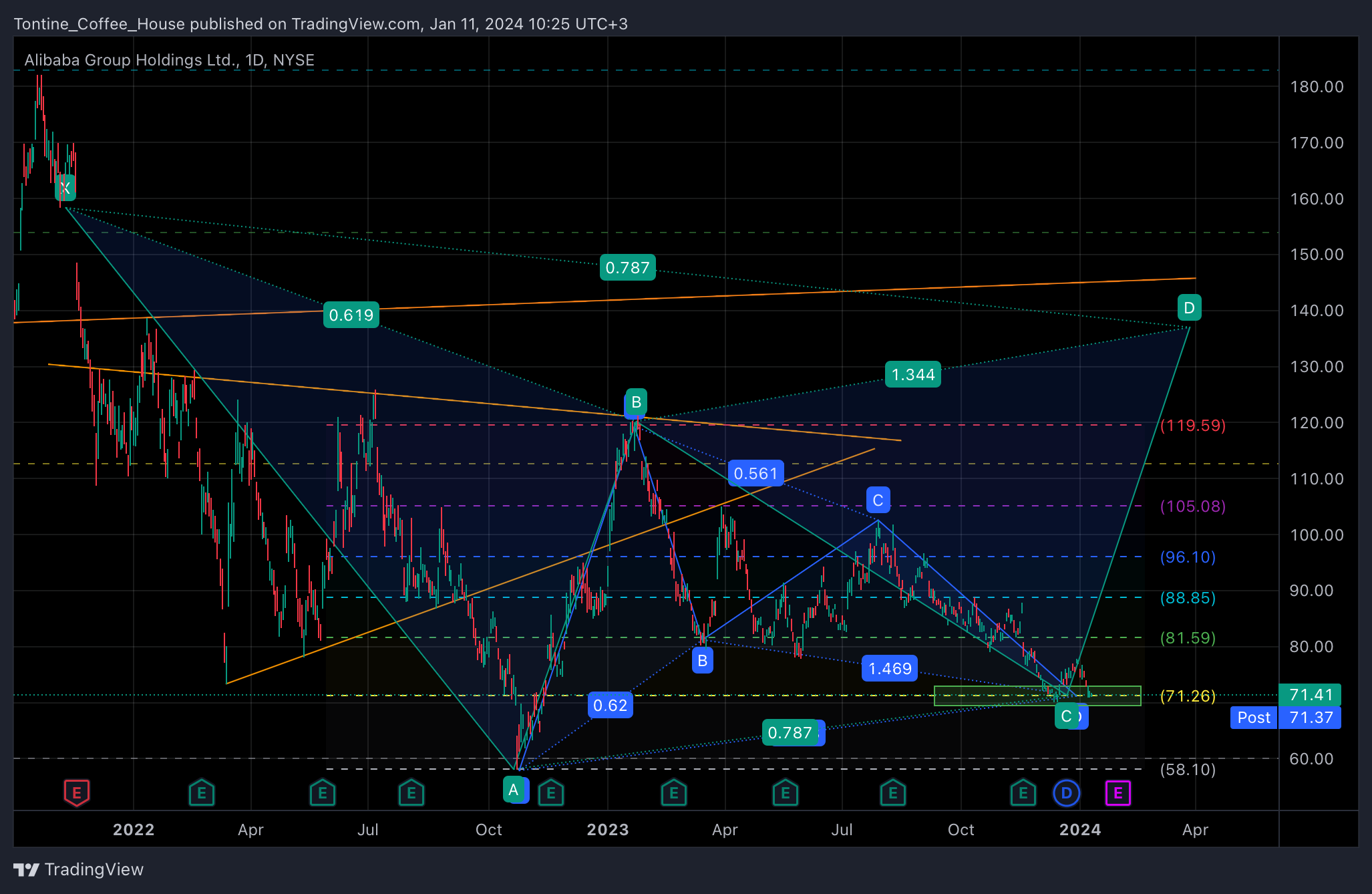Screen dimensions: 1372x894
Task: Select the green A pattern point label
Action: pyautogui.click(x=513, y=790)
